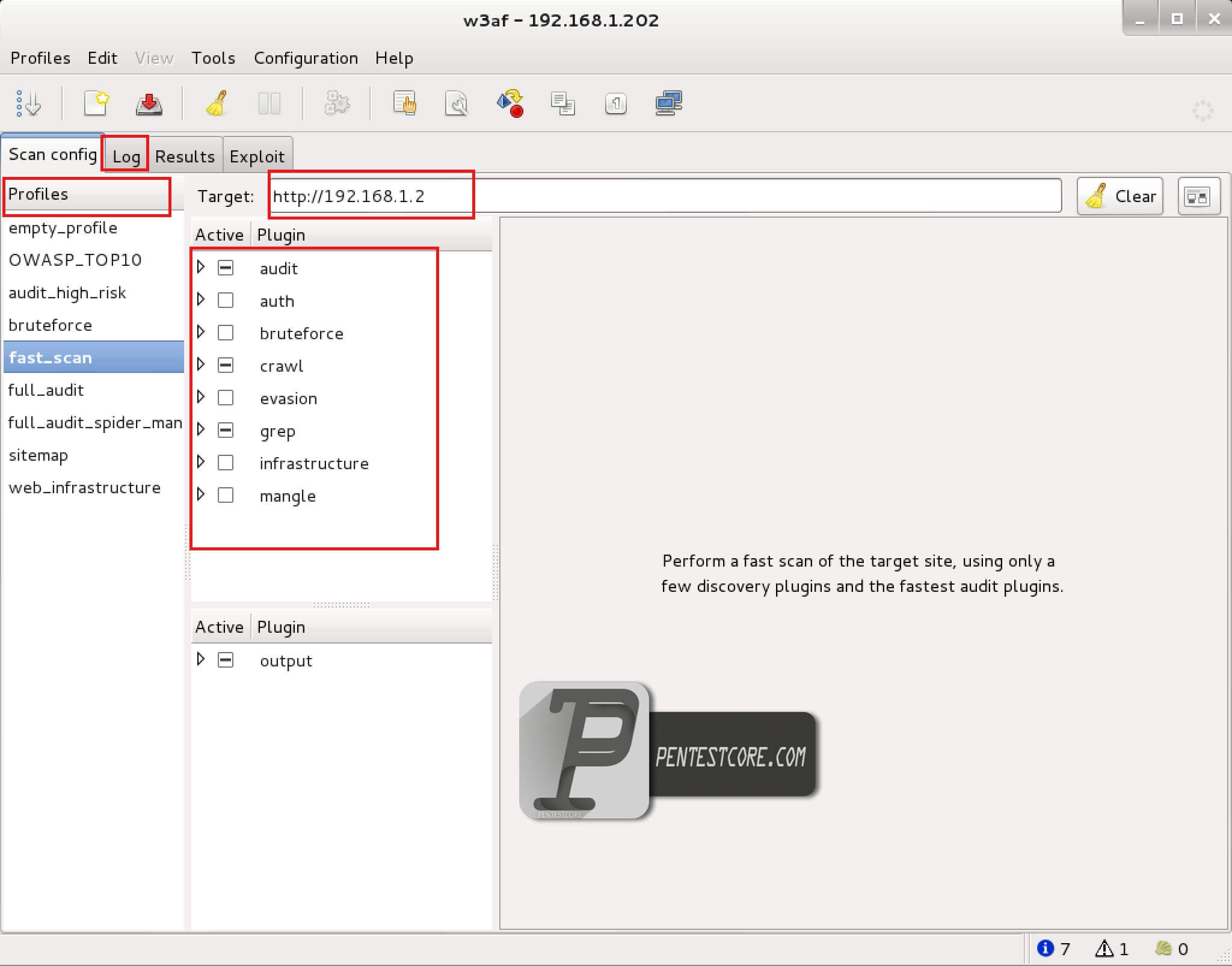Open the Edit menu
Image resolution: width=1232 pixels, height=966 pixels.
(x=102, y=58)
